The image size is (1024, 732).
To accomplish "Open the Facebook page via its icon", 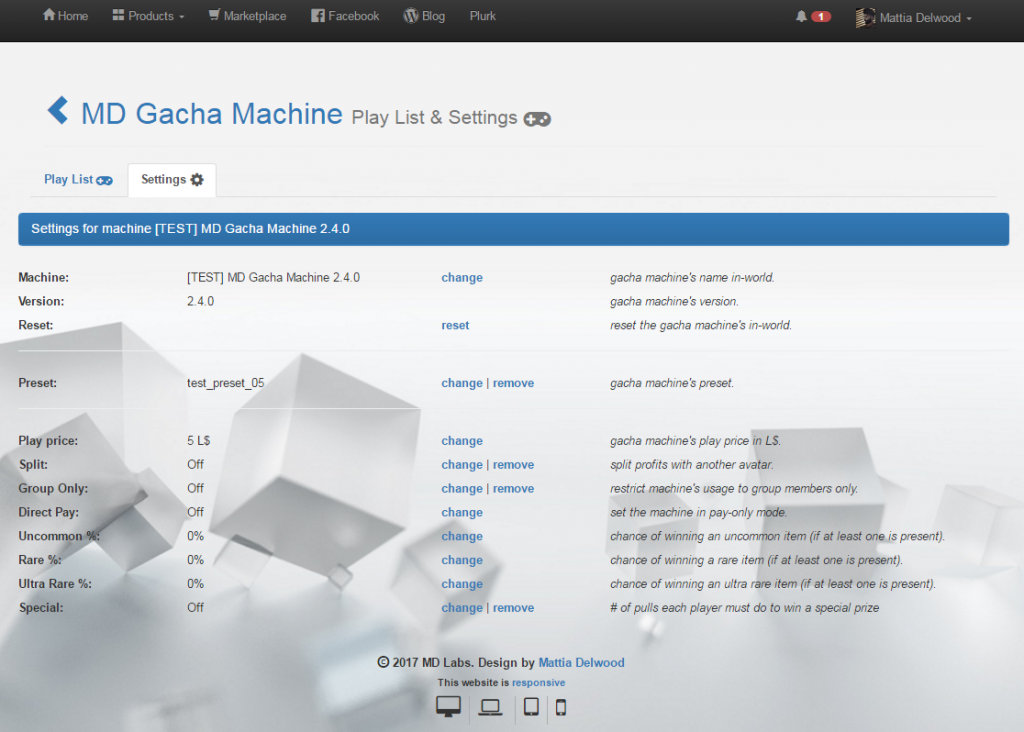I will (318, 15).
